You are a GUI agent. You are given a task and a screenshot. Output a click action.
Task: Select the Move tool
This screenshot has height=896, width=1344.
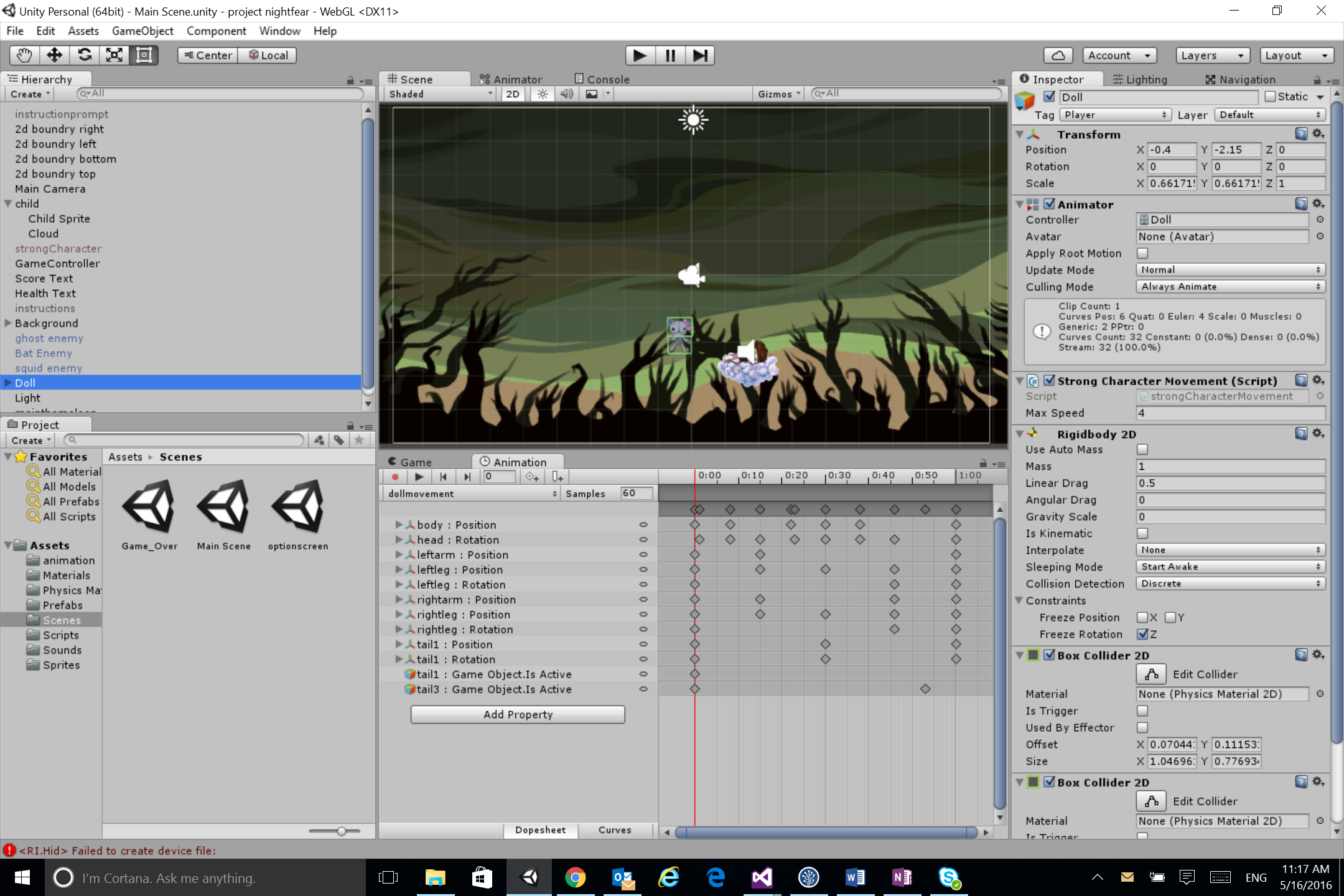(54, 55)
